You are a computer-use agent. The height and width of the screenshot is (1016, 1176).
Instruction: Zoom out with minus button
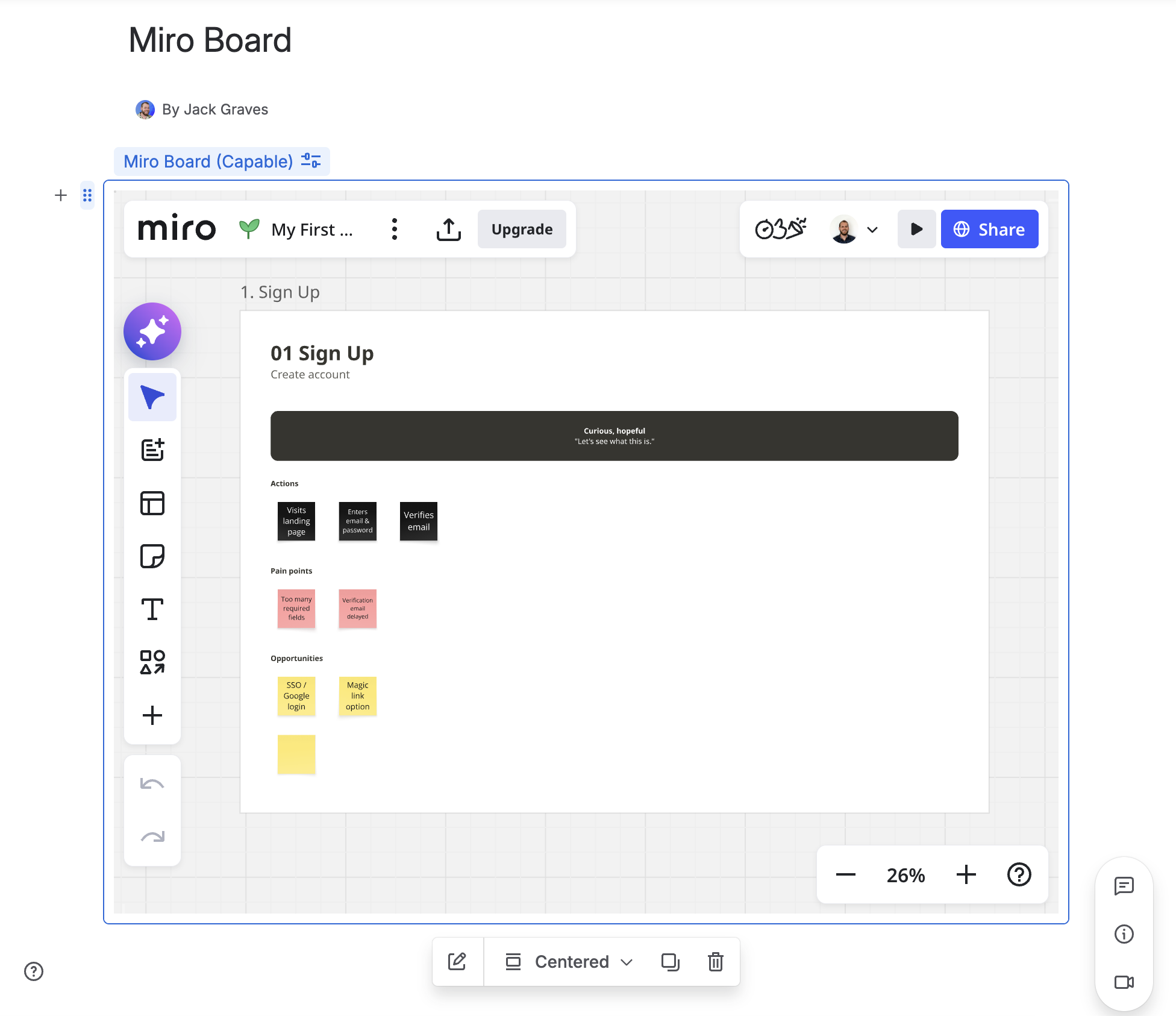click(x=846, y=874)
